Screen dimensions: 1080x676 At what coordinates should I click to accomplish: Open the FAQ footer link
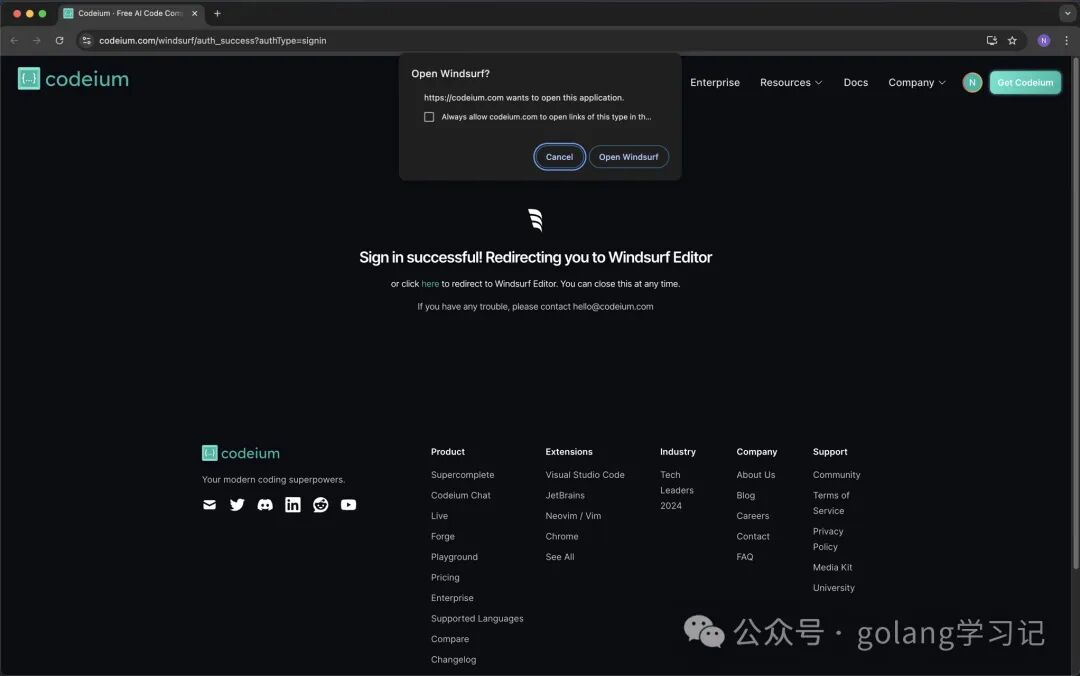pyautogui.click(x=745, y=557)
